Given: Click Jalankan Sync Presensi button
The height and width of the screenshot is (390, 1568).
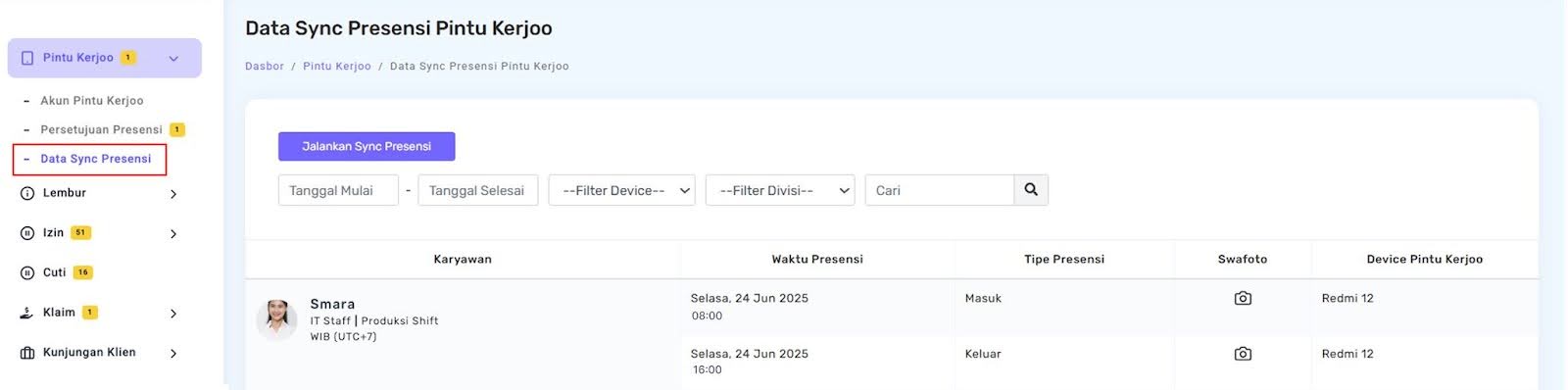Looking at the screenshot, I should point(367,146).
